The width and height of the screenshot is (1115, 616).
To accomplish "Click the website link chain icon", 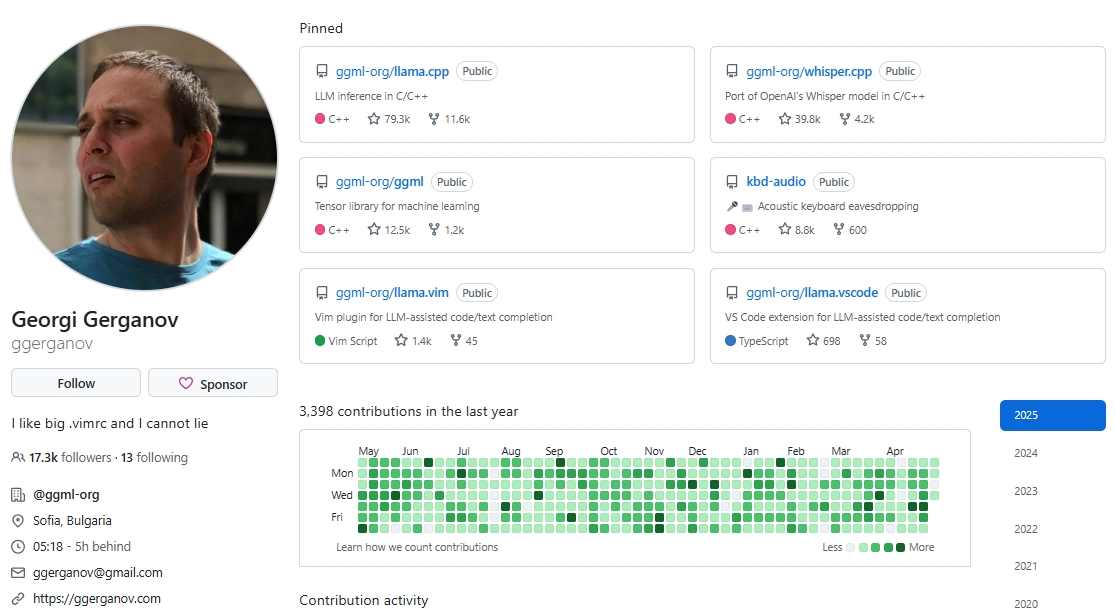I will pyautogui.click(x=18, y=599).
